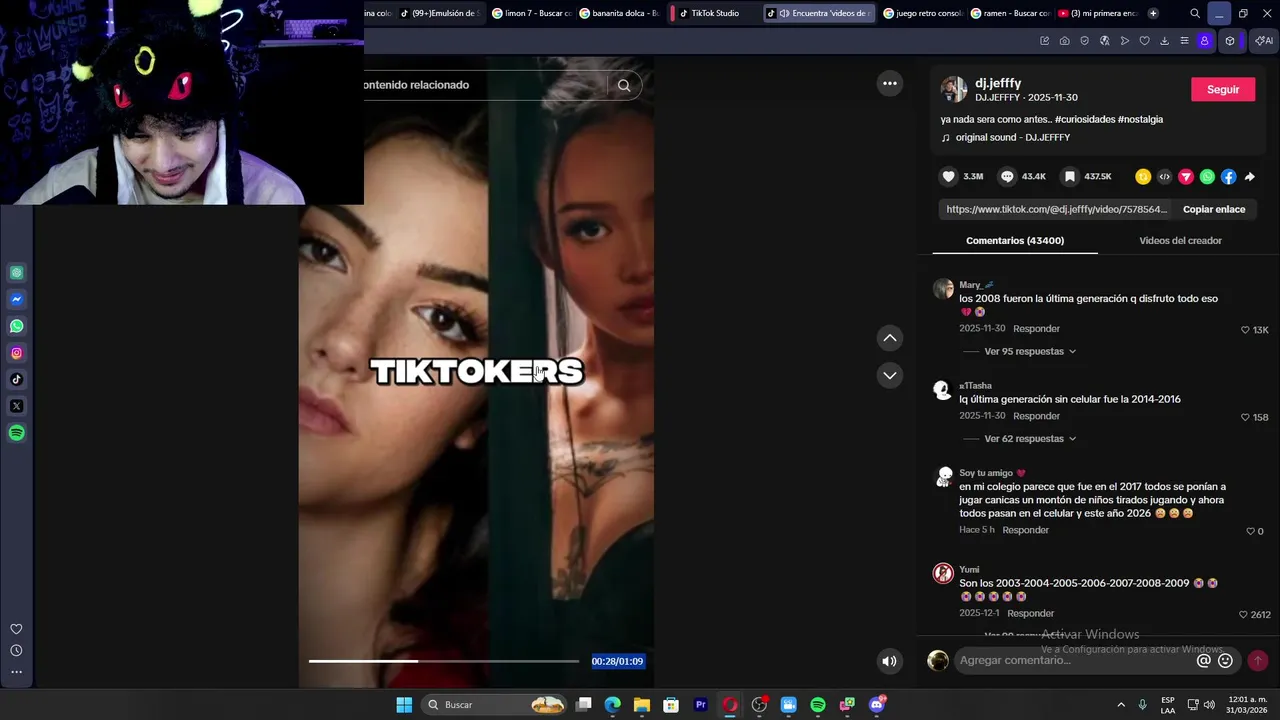
Task: Click 'Copiar enlace' button
Action: click(1214, 209)
